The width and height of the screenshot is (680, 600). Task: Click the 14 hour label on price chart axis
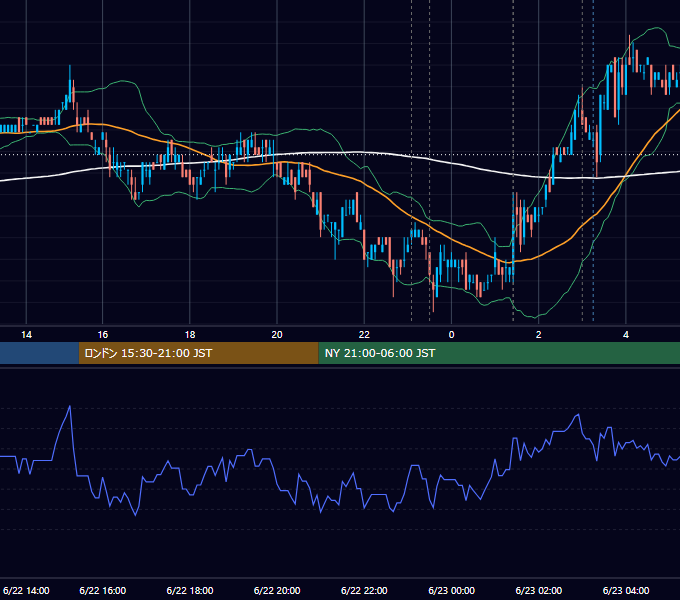pyautogui.click(x=26, y=335)
